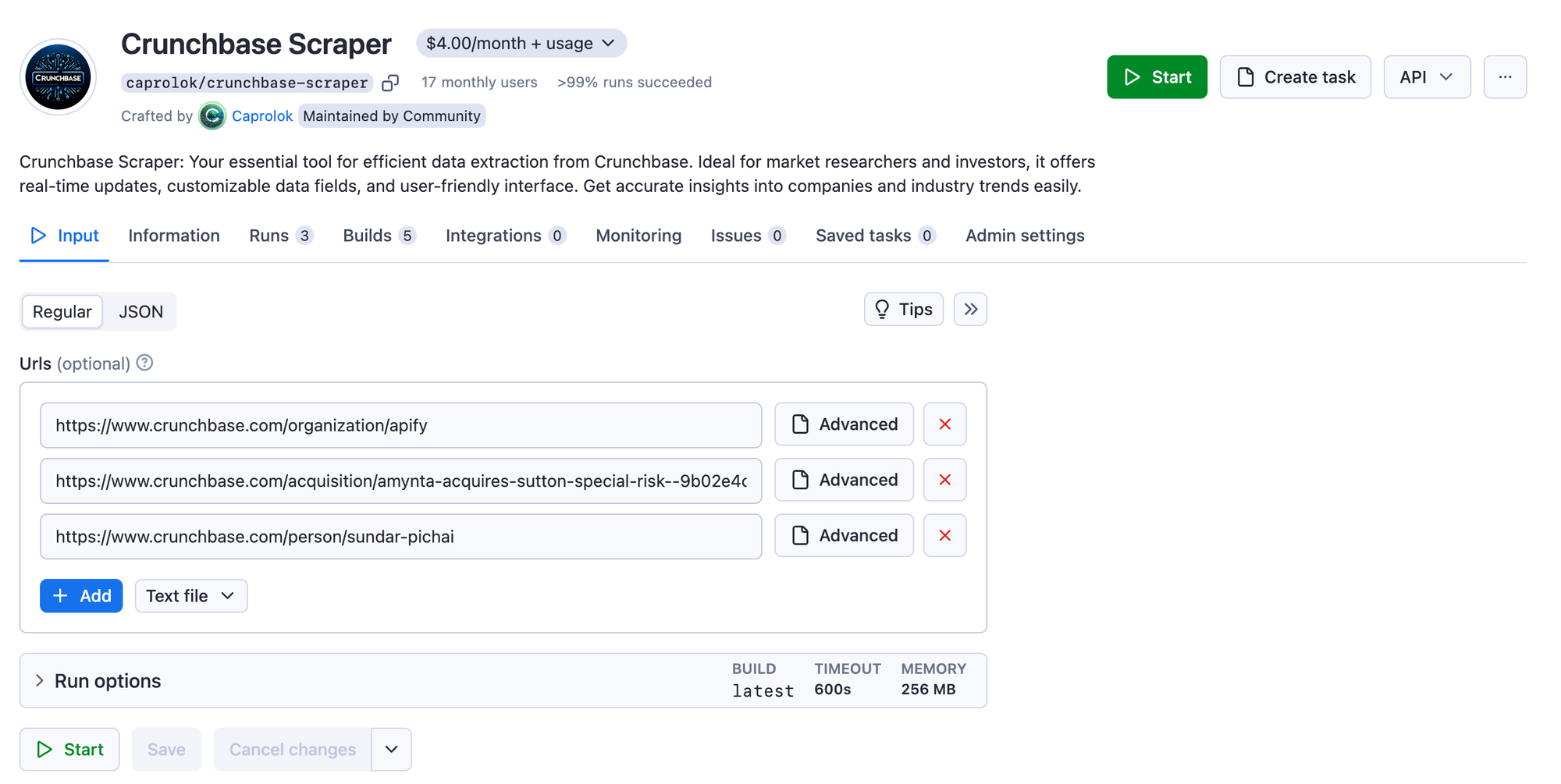Select the Regular input mode
This screenshot has width=1561, height=784.
(62, 311)
